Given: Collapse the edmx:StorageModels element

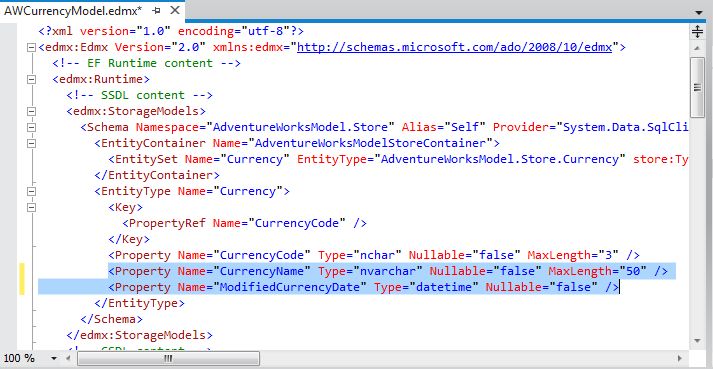Looking at the screenshot, I should (x=31, y=111).
